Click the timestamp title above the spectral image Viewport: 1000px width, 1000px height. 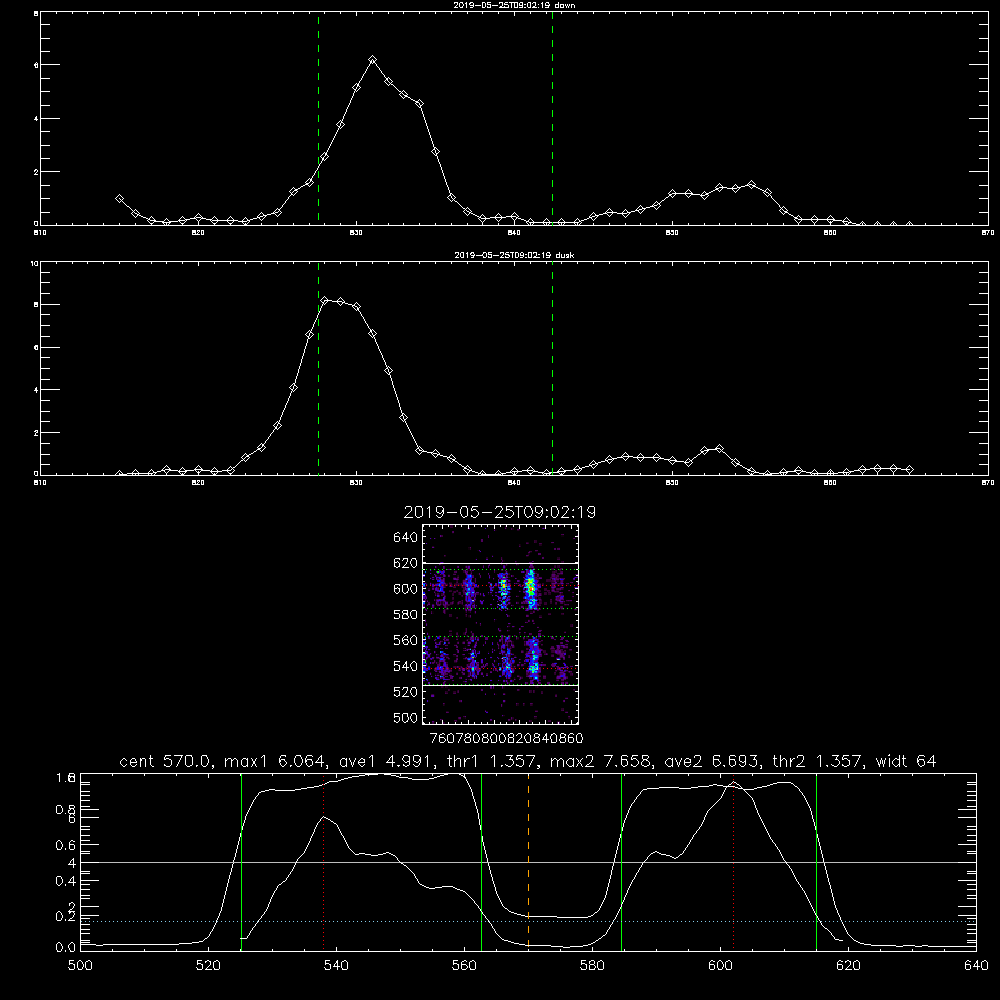[x=500, y=512]
